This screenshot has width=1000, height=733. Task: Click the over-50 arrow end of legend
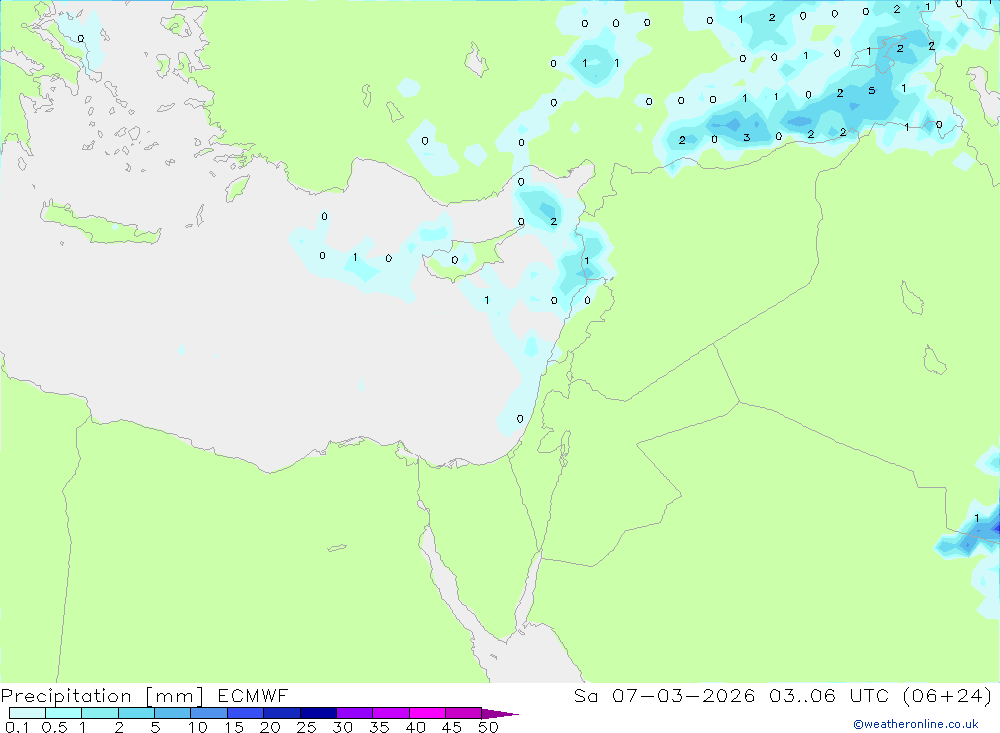coord(499,714)
